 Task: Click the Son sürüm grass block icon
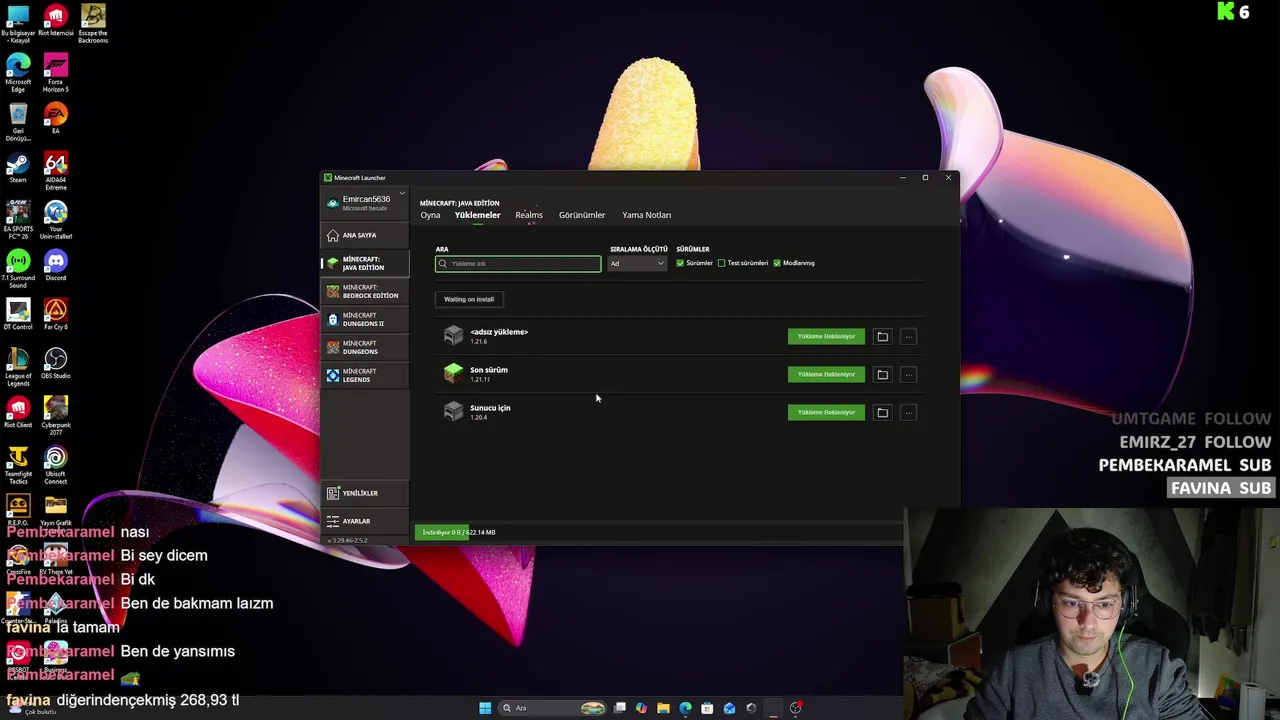(x=454, y=374)
